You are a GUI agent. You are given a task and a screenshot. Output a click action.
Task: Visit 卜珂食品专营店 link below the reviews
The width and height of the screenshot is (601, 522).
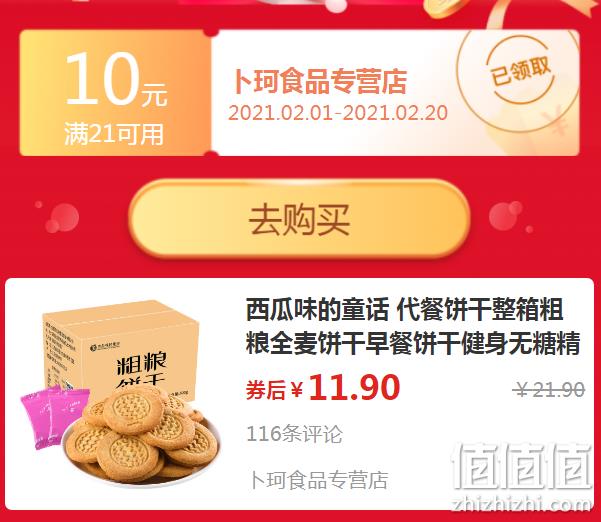319,481
